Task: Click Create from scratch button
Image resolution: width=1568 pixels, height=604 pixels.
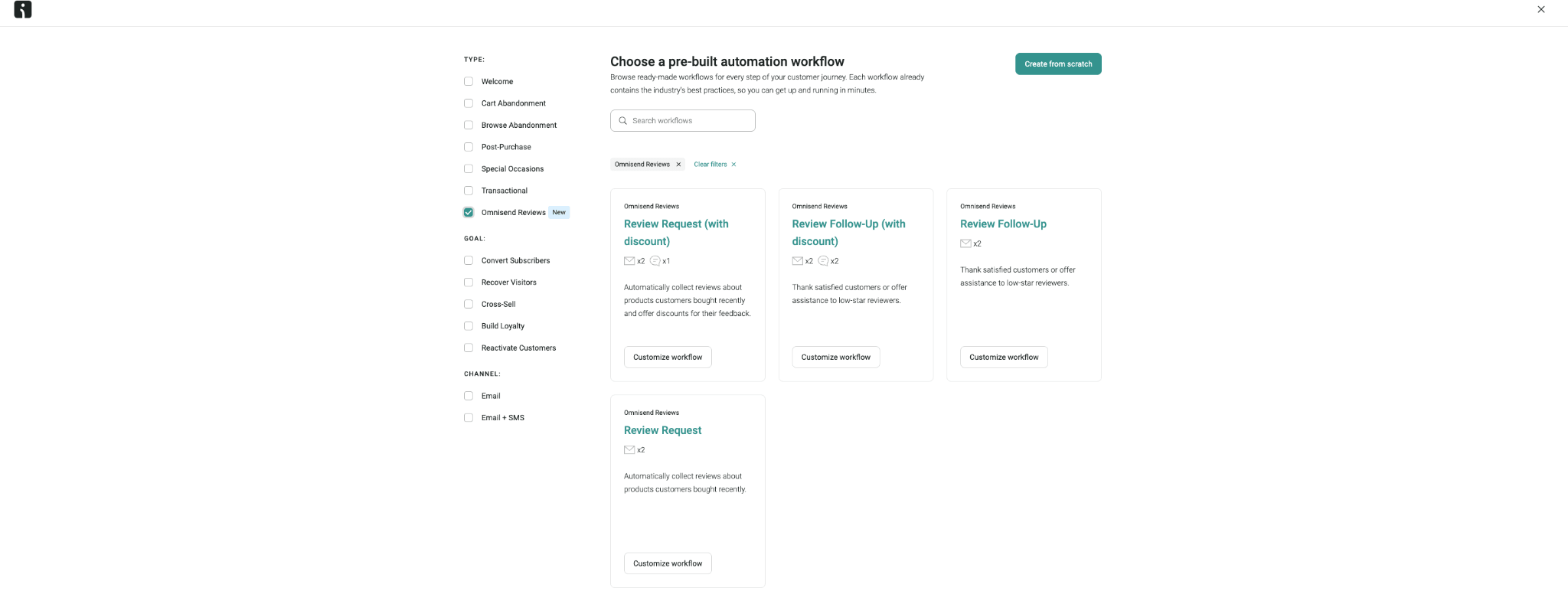Action: click(1058, 64)
